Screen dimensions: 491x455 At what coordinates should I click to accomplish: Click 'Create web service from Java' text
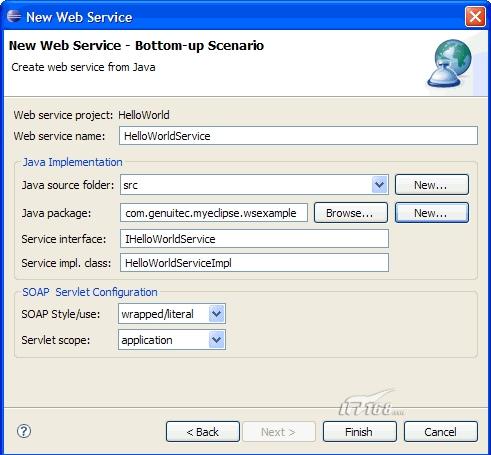point(83,67)
